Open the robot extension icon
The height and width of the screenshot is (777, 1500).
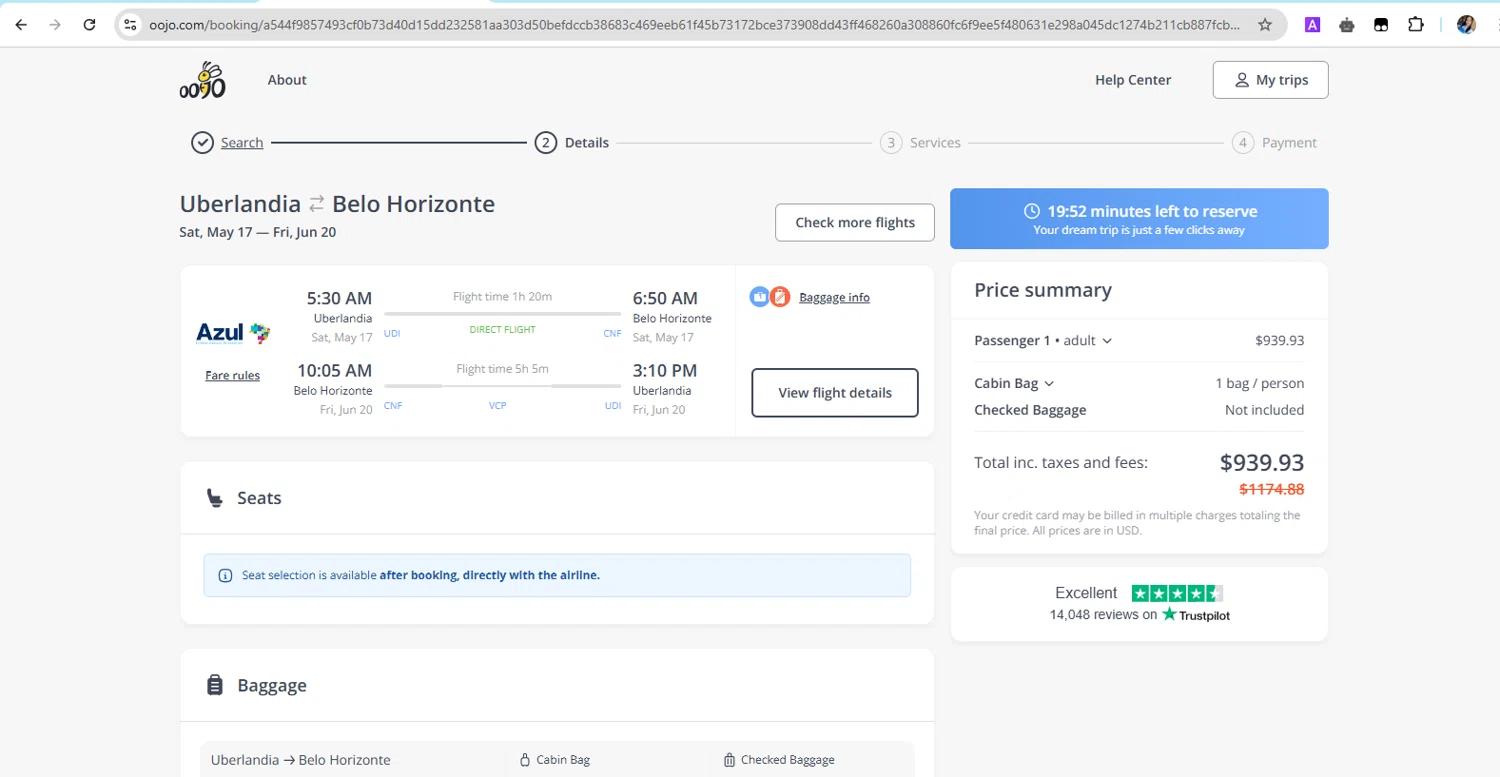pos(1347,25)
